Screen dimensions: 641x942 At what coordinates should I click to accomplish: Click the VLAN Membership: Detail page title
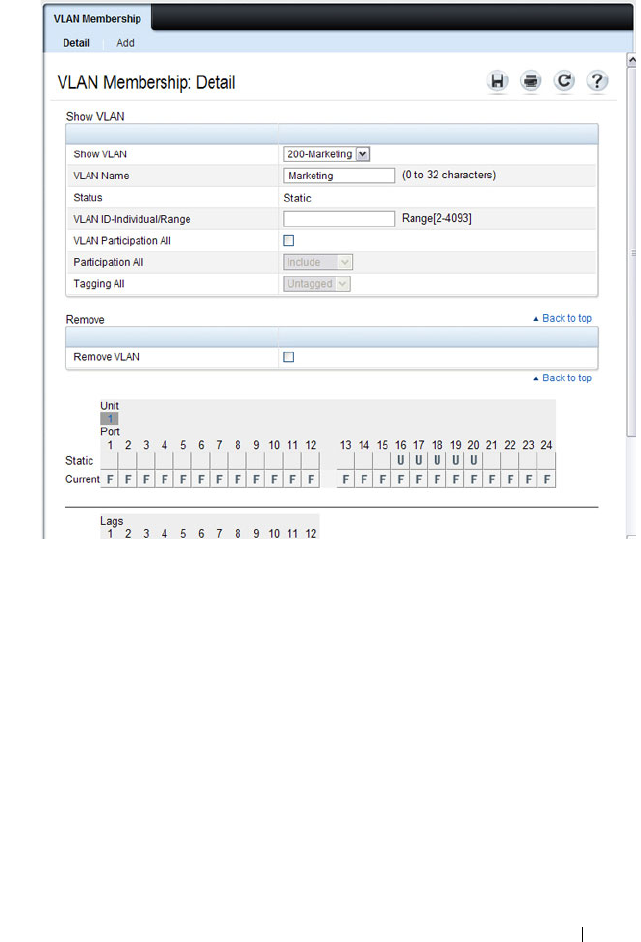[x=146, y=82]
